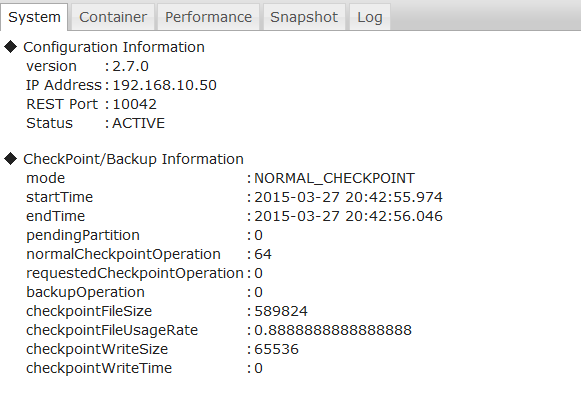This screenshot has height=413, width=581.
Task: Click the Configuration Information heading
Action: pyautogui.click(x=114, y=47)
